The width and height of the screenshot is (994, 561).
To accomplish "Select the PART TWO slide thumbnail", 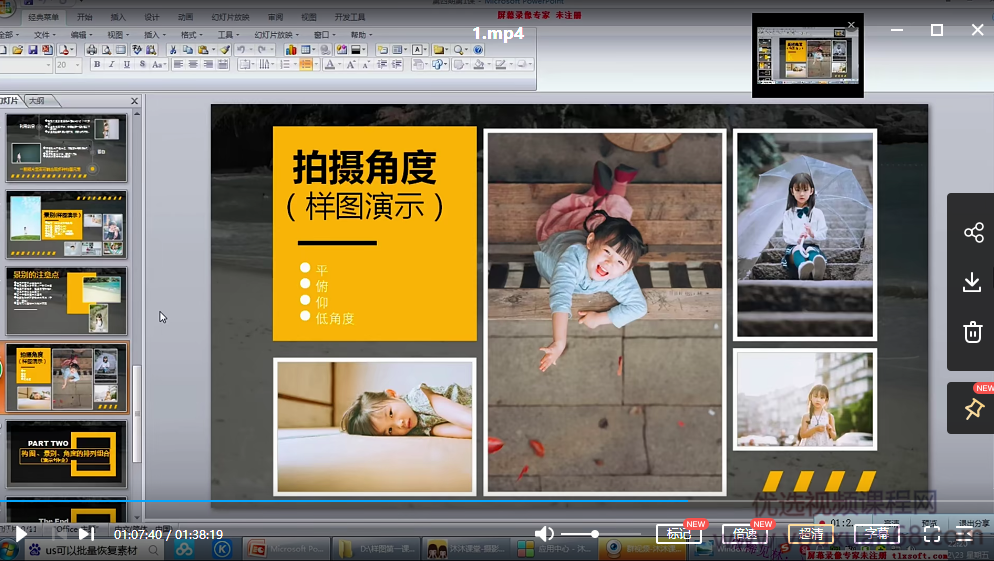I will [67, 454].
